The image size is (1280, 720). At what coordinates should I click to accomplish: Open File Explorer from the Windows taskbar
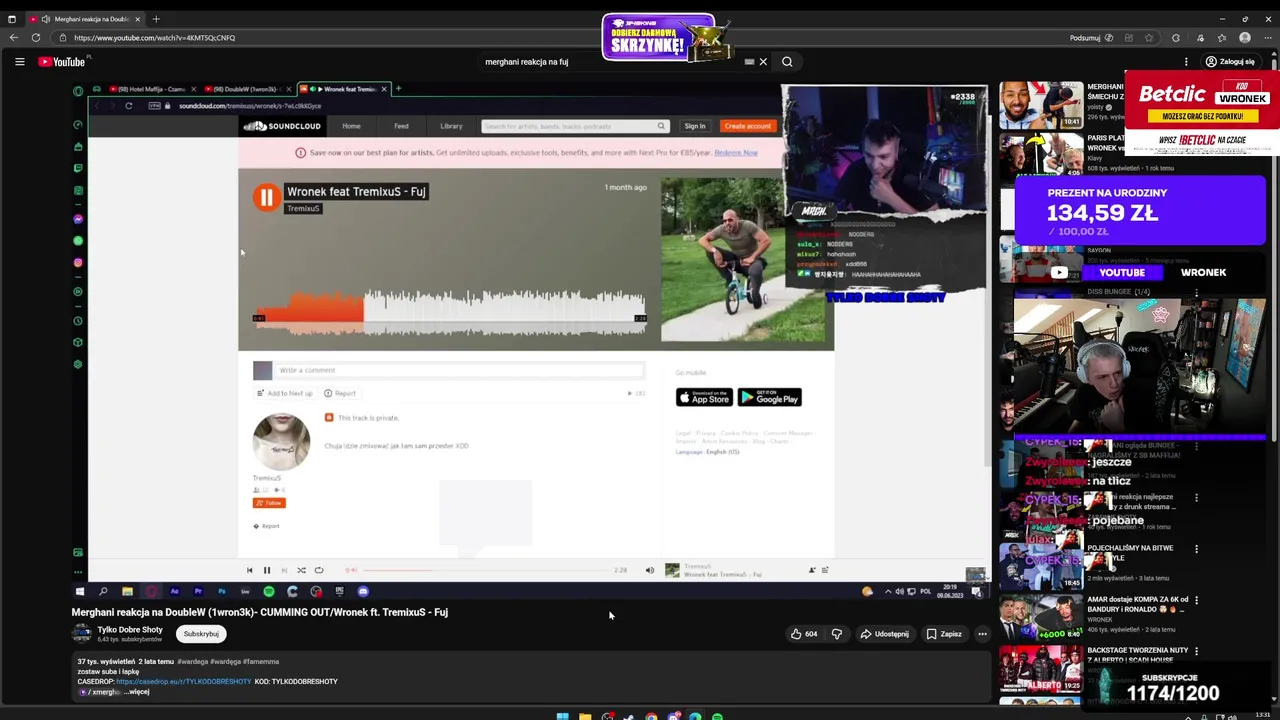(585, 716)
